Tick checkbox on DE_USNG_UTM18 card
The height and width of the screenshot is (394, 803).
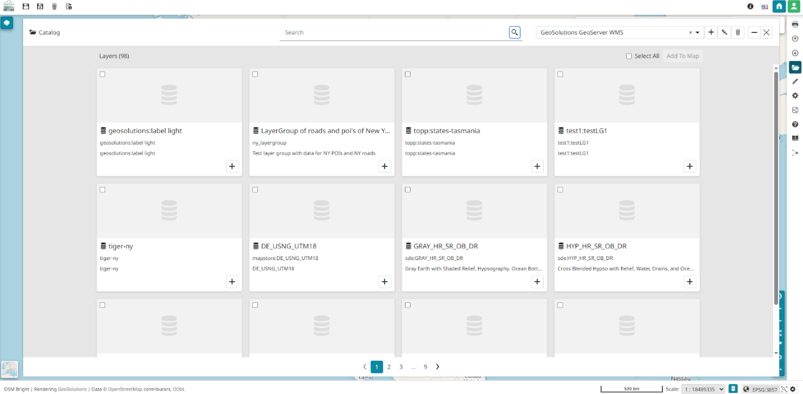point(255,190)
